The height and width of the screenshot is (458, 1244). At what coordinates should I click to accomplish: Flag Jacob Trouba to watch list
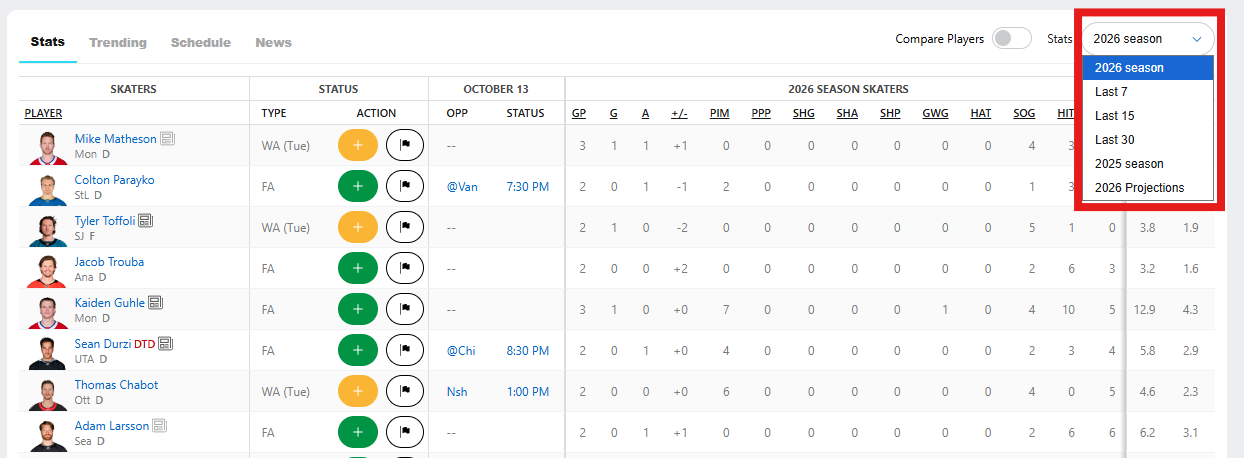(x=404, y=268)
